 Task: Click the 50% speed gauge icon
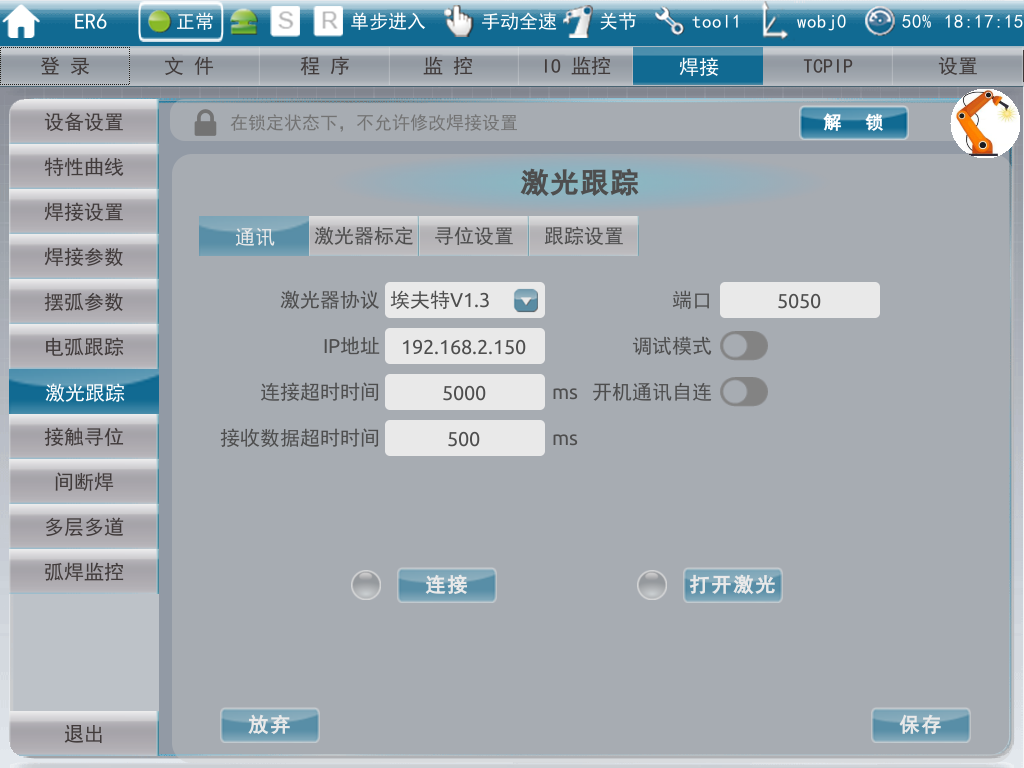point(879,22)
